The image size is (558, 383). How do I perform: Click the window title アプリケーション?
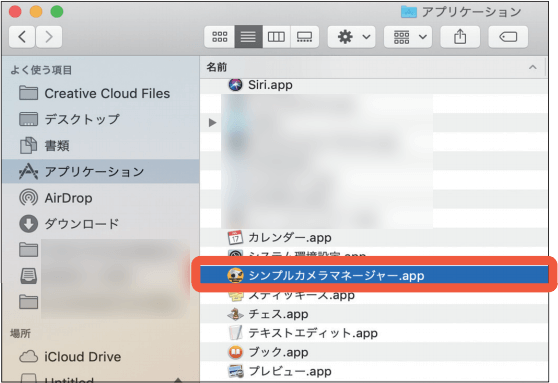click(471, 12)
